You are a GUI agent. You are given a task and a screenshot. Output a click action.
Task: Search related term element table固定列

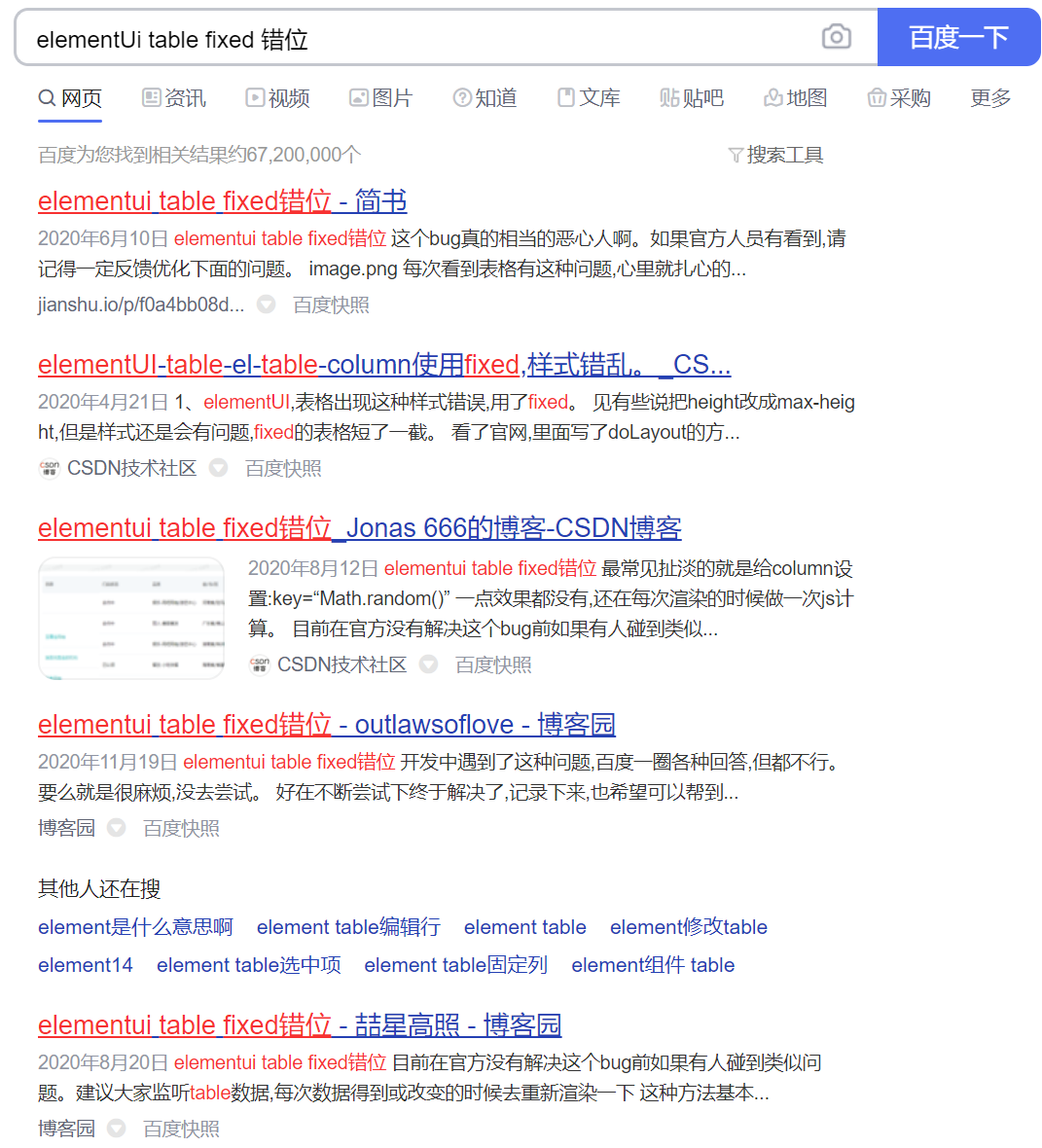point(454,964)
